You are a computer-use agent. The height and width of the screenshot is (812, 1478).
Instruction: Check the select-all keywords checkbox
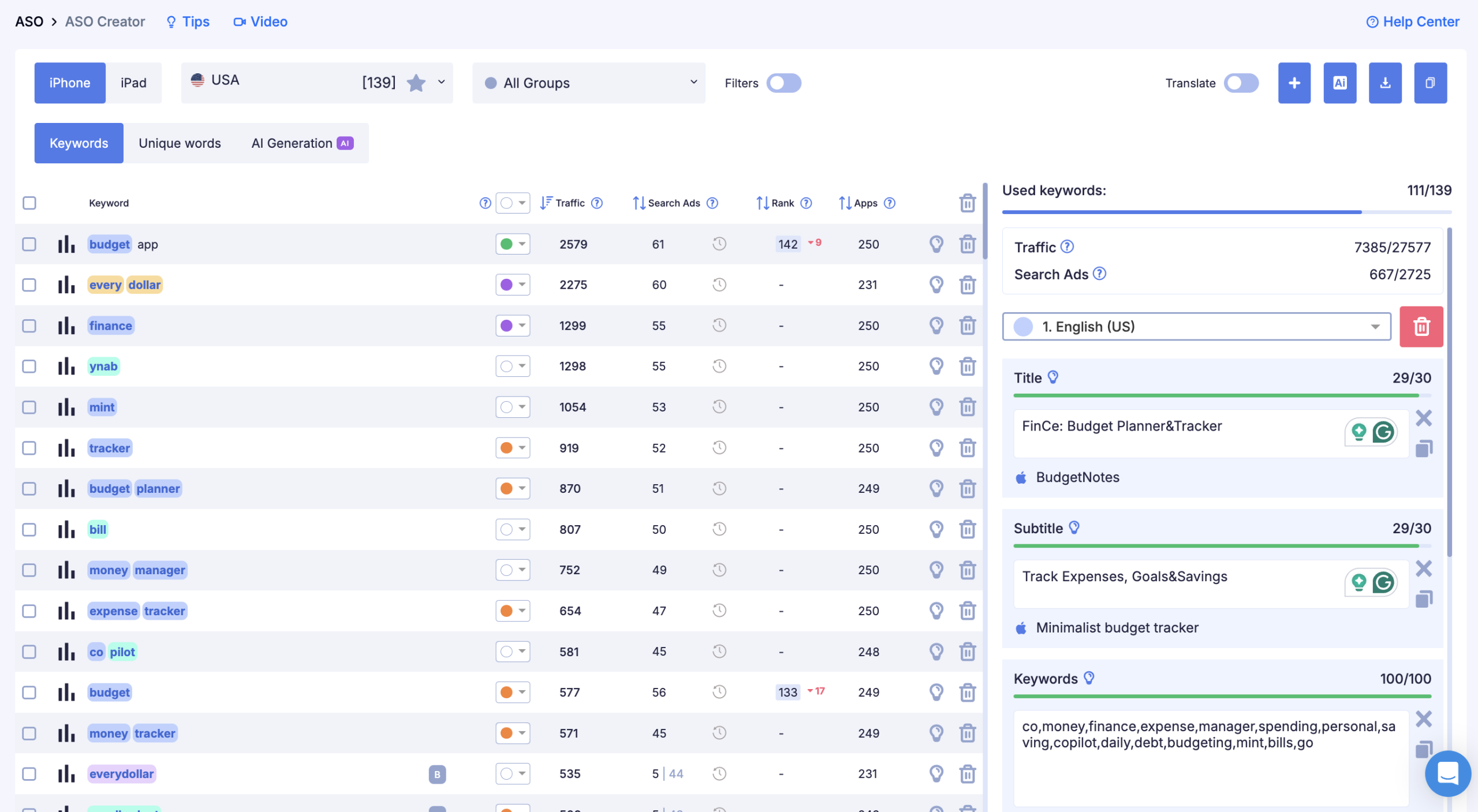tap(29, 203)
